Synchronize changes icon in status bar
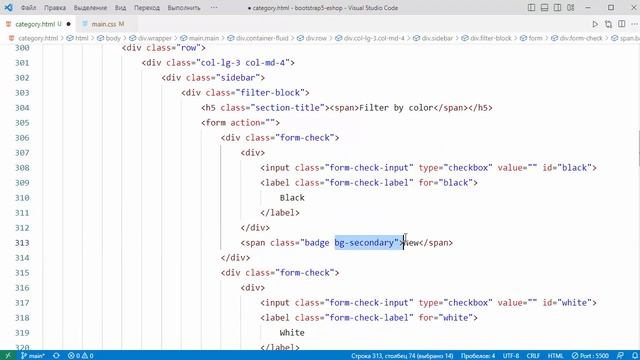Screen dimensions: 640x360 (x=56, y=356)
